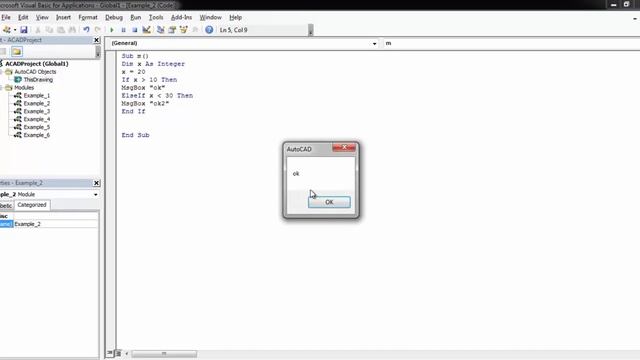Image resolution: width=640 pixels, height=360 pixels.
Task: Click Toggle Folders icon in project panel
Action: (17, 51)
